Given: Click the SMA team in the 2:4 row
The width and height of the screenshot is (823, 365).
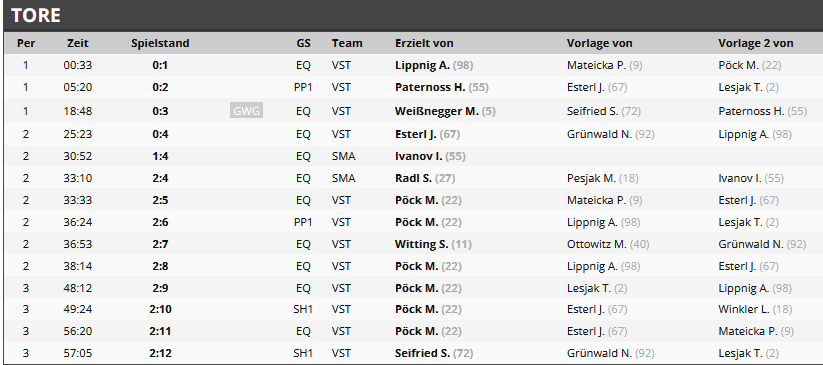Looking at the screenshot, I should point(343,178).
